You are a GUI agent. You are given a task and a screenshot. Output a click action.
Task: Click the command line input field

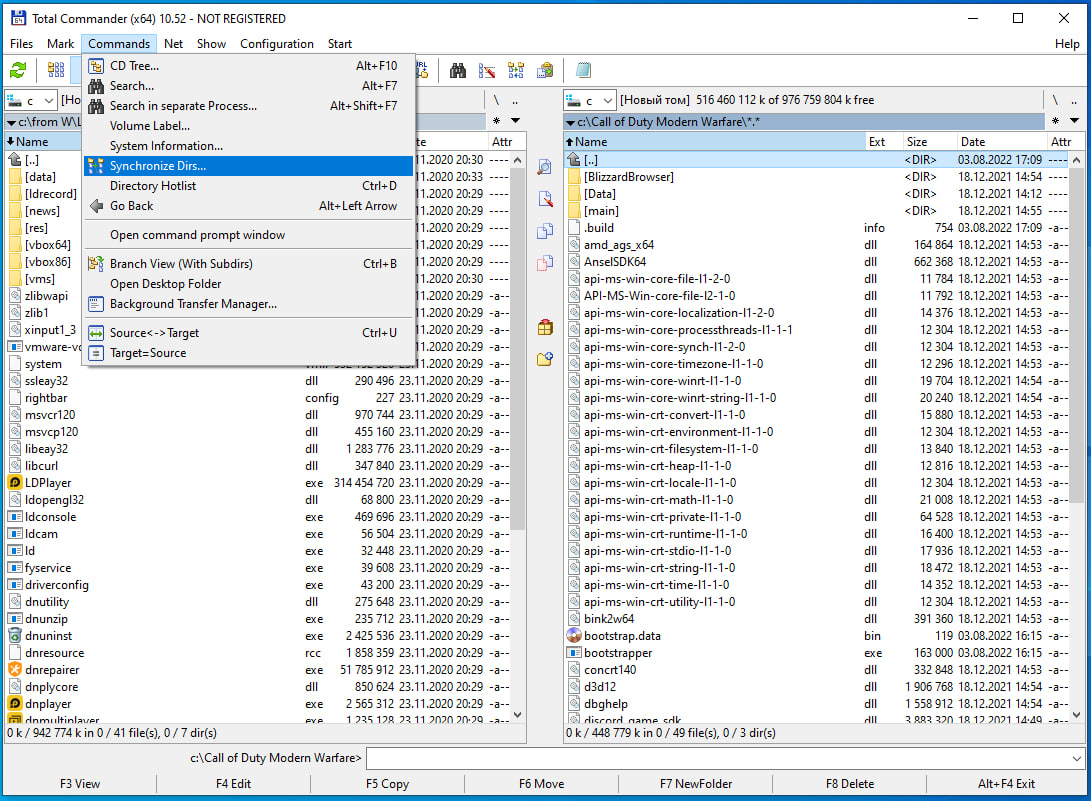tap(725, 758)
